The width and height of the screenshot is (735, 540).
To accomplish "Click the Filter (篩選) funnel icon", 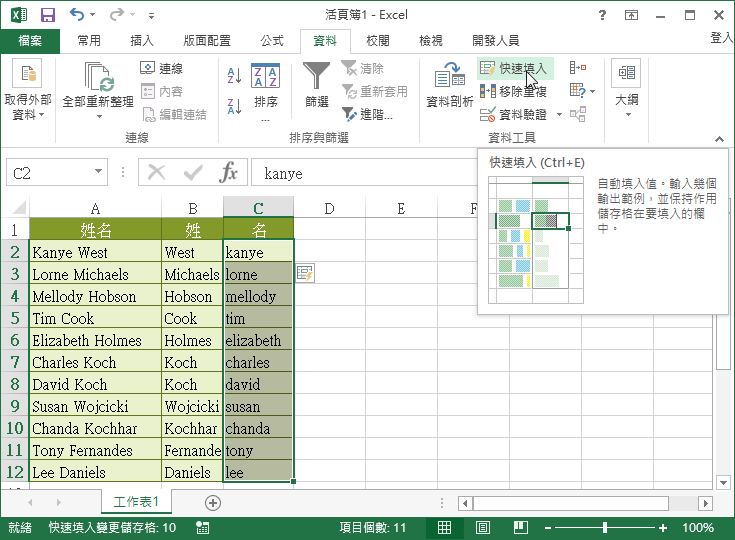I will (316, 75).
